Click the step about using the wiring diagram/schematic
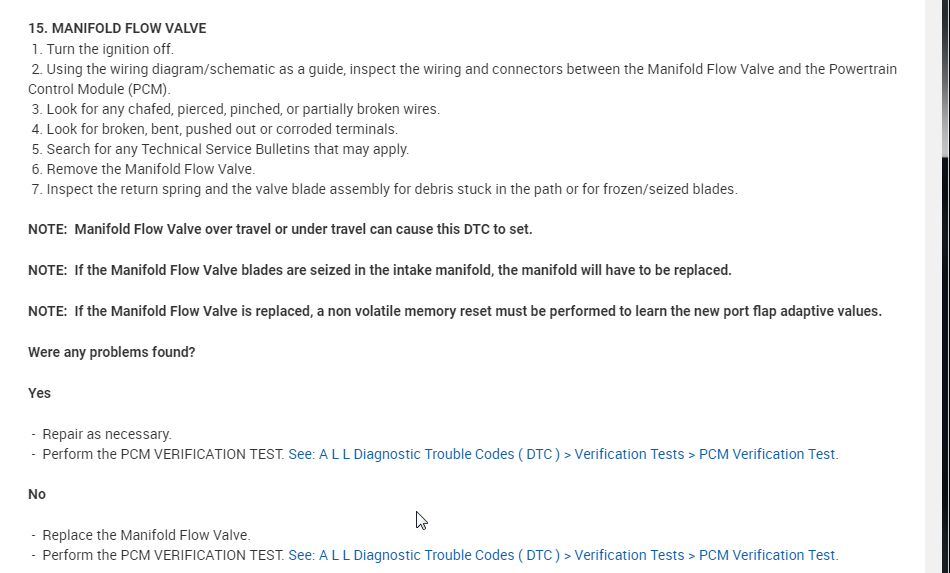The width and height of the screenshot is (950, 573). click(x=470, y=69)
